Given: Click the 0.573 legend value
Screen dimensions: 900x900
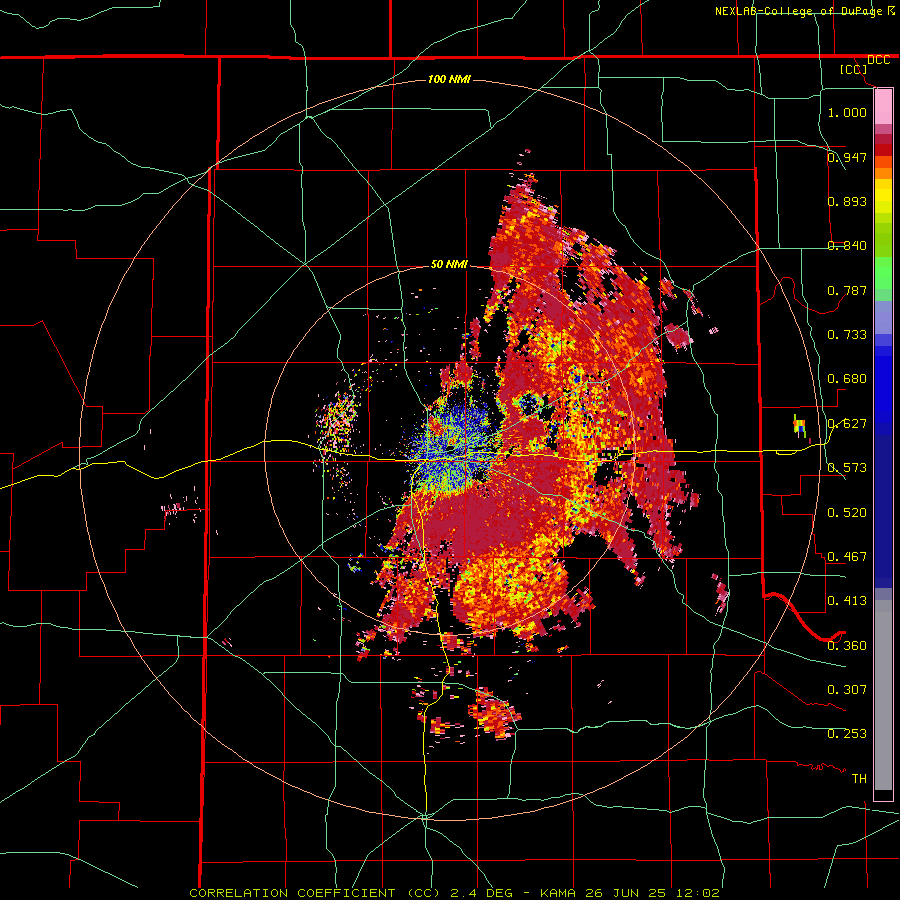Looking at the screenshot, I should click(x=847, y=468).
